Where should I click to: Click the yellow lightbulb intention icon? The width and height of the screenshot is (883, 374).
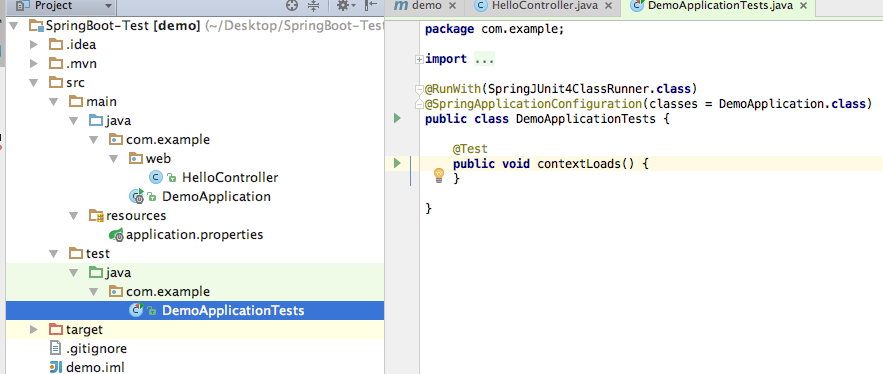439,176
